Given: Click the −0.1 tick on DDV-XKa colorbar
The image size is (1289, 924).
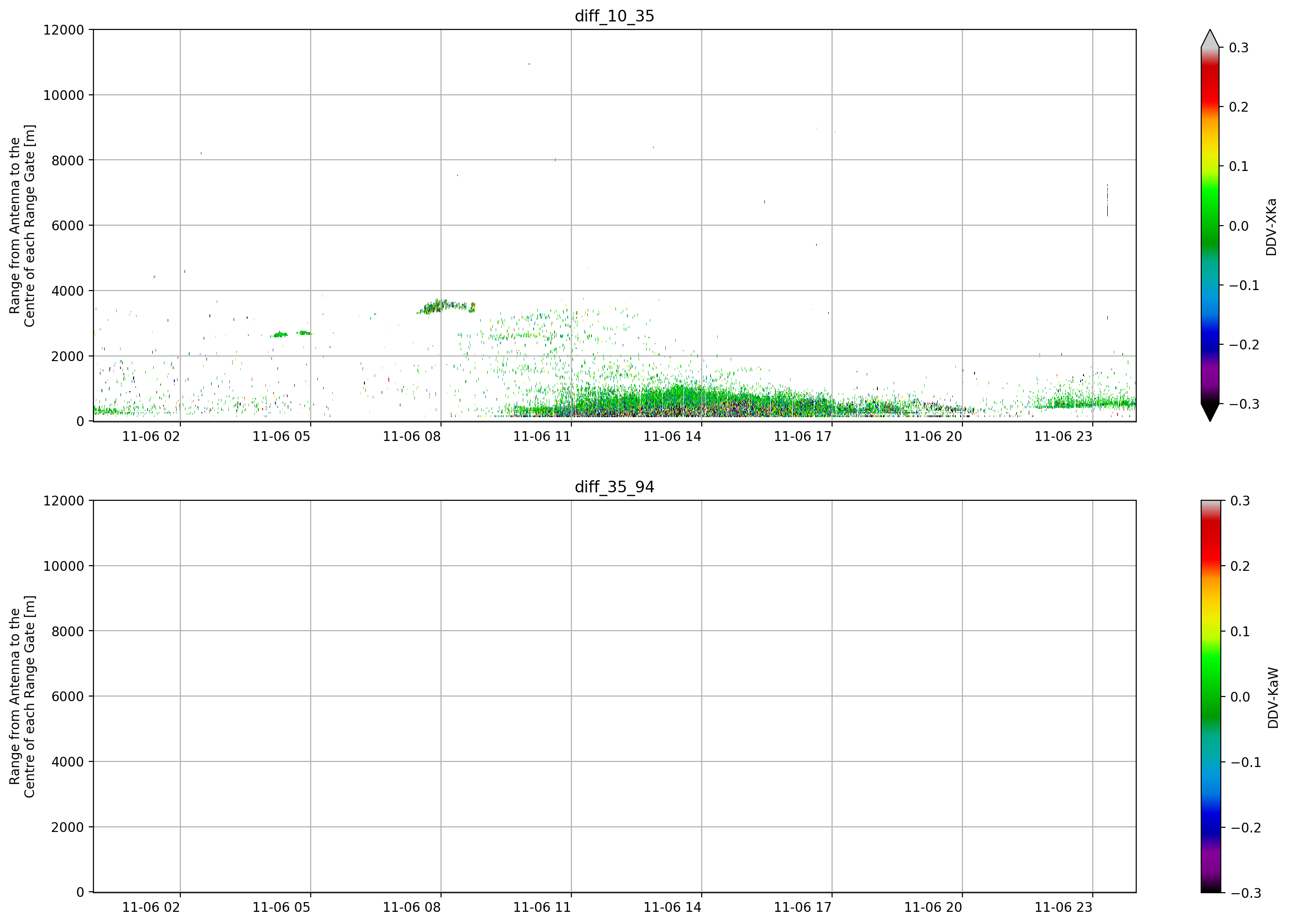Looking at the screenshot, I should pos(1244,285).
